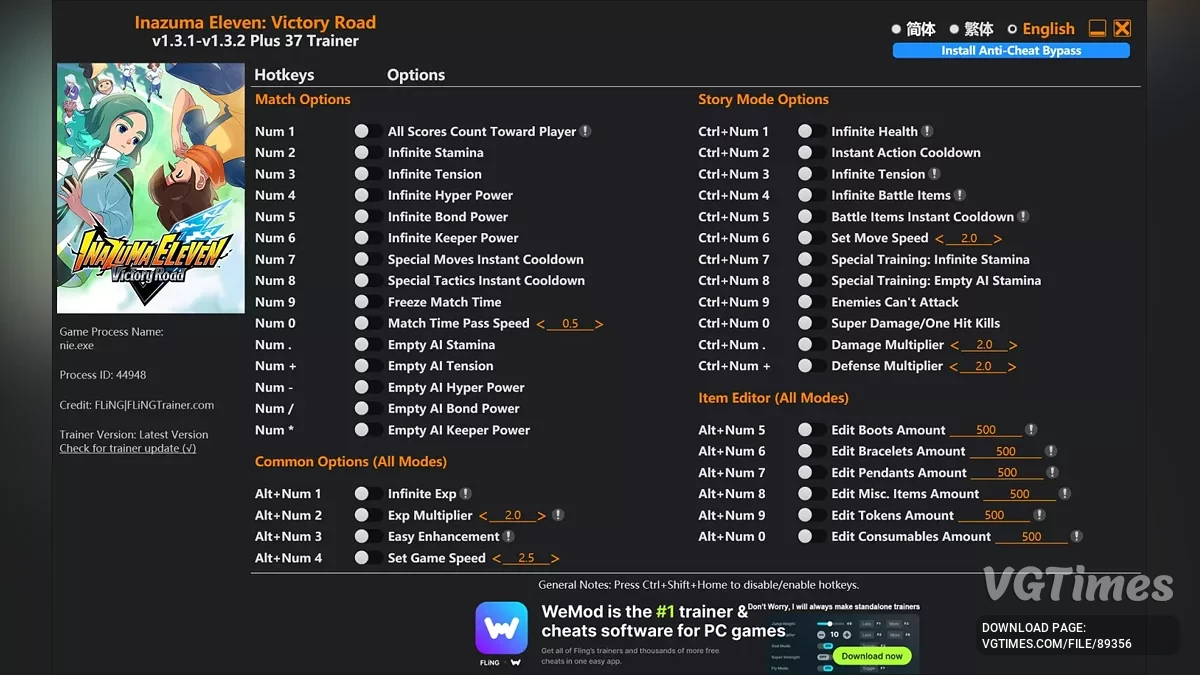Decrease Set Move Speed value
This screenshot has width=1200, height=675.
939,238
